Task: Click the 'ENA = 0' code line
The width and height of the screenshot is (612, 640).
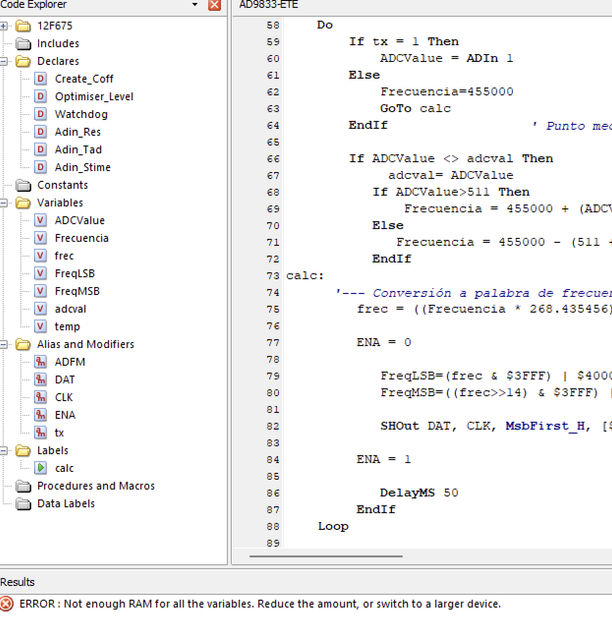Action: coord(384,342)
